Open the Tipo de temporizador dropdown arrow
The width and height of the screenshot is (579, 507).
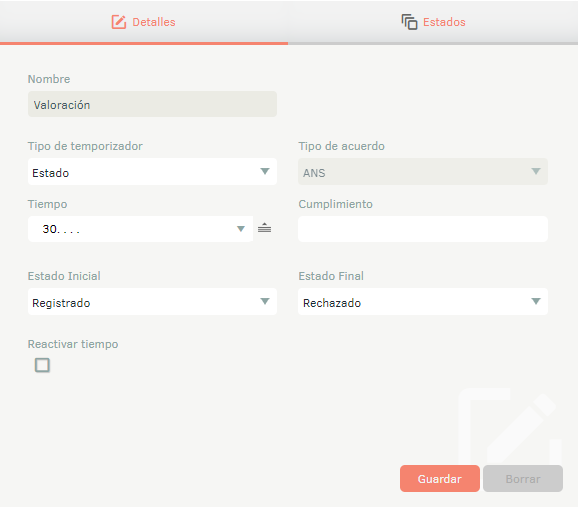(x=265, y=171)
